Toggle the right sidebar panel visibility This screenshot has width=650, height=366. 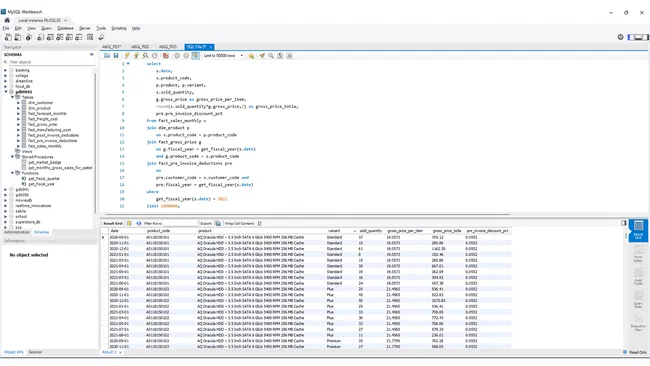click(x=645, y=37)
